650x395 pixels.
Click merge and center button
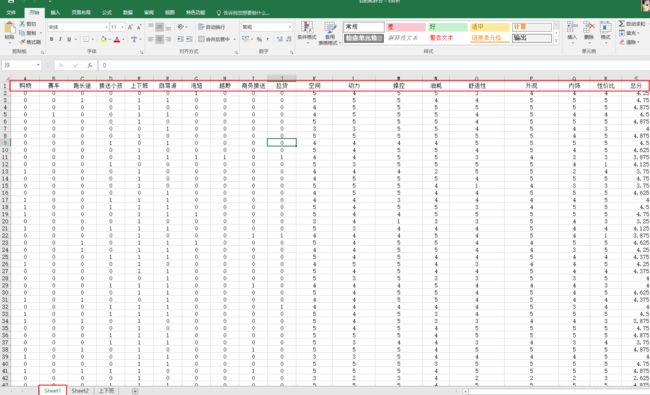coord(214,39)
